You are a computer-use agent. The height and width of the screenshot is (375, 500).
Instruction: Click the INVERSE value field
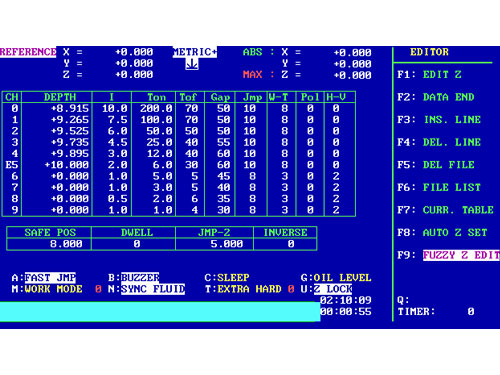(285, 244)
